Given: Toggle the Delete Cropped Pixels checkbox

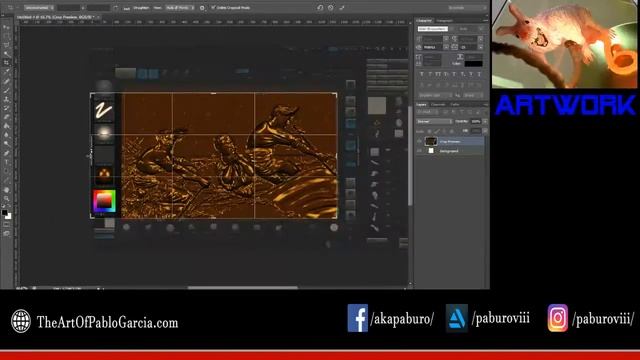Looking at the screenshot, I should (213, 7).
